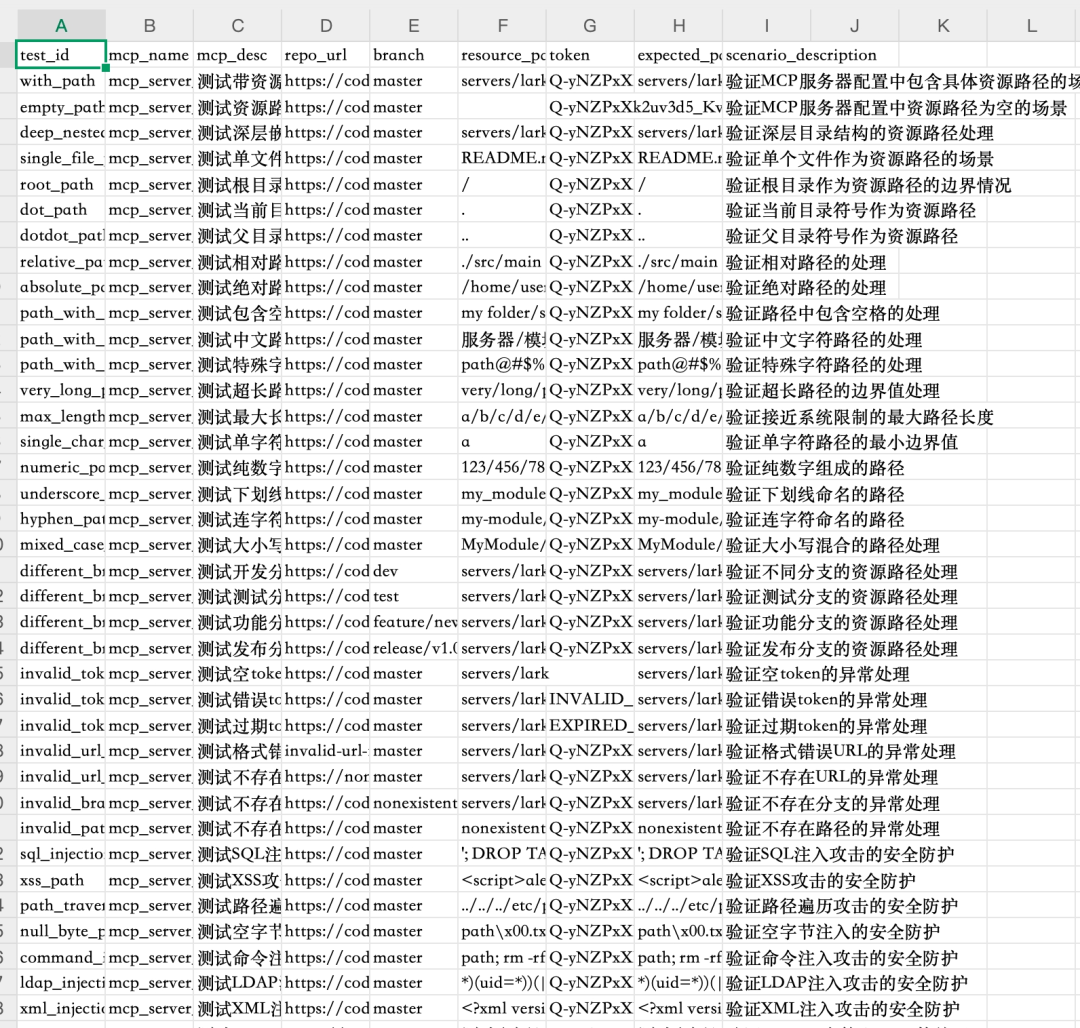This screenshot has width=1080, height=1028.
Task: Select column E header
Action: click(x=414, y=25)
